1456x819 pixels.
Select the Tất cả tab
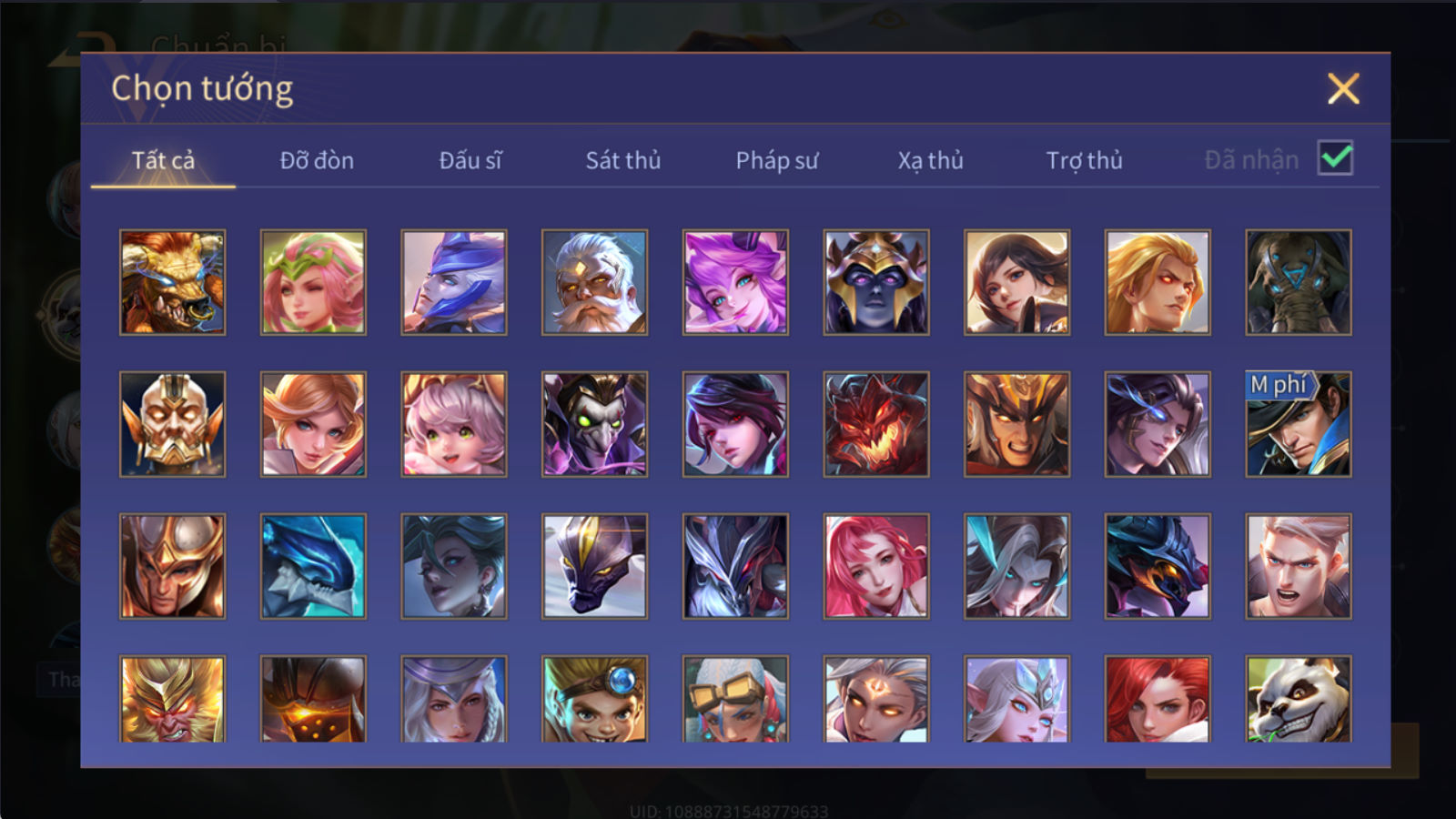163,160
